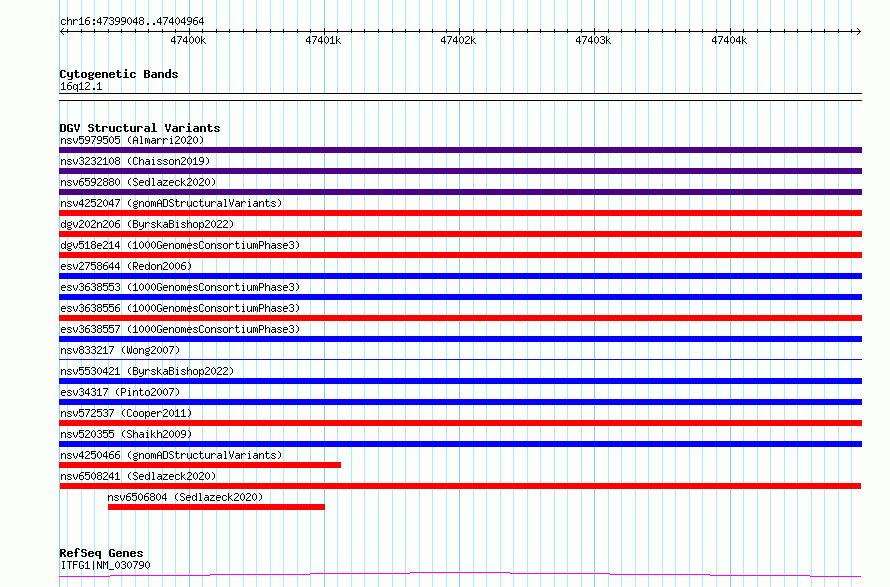The height and width of the screenshot is (587, 890).
Task: Click the 47403k ruler position
Action: click(x=593, y=40)
